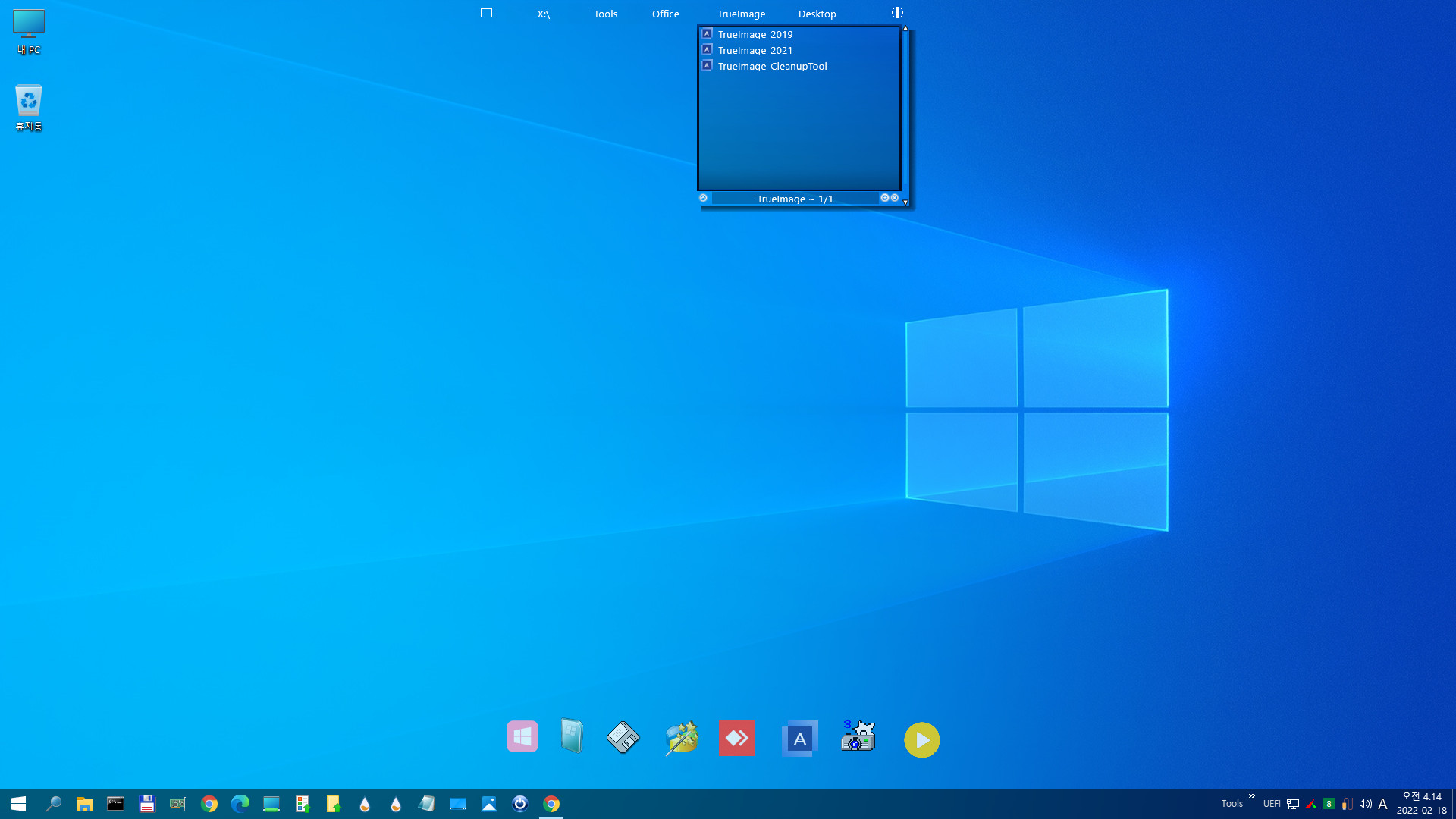Click the blue screen taskbar icon
Screen dimensions: 1456x819
[x=458, y=804]
